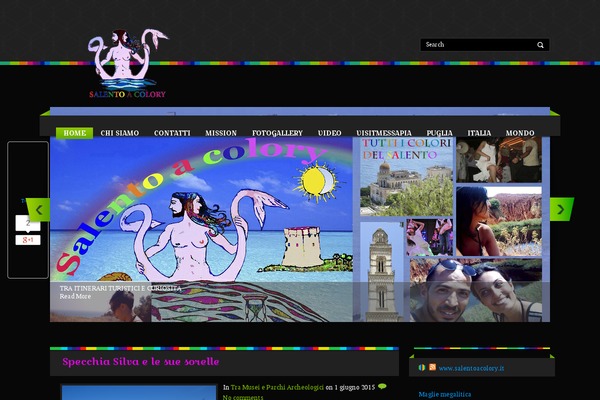The width and height of the screenshot is (600, 400).
Task: Click the Salento a Colory mermaid logo
Action: click(128, 64)
